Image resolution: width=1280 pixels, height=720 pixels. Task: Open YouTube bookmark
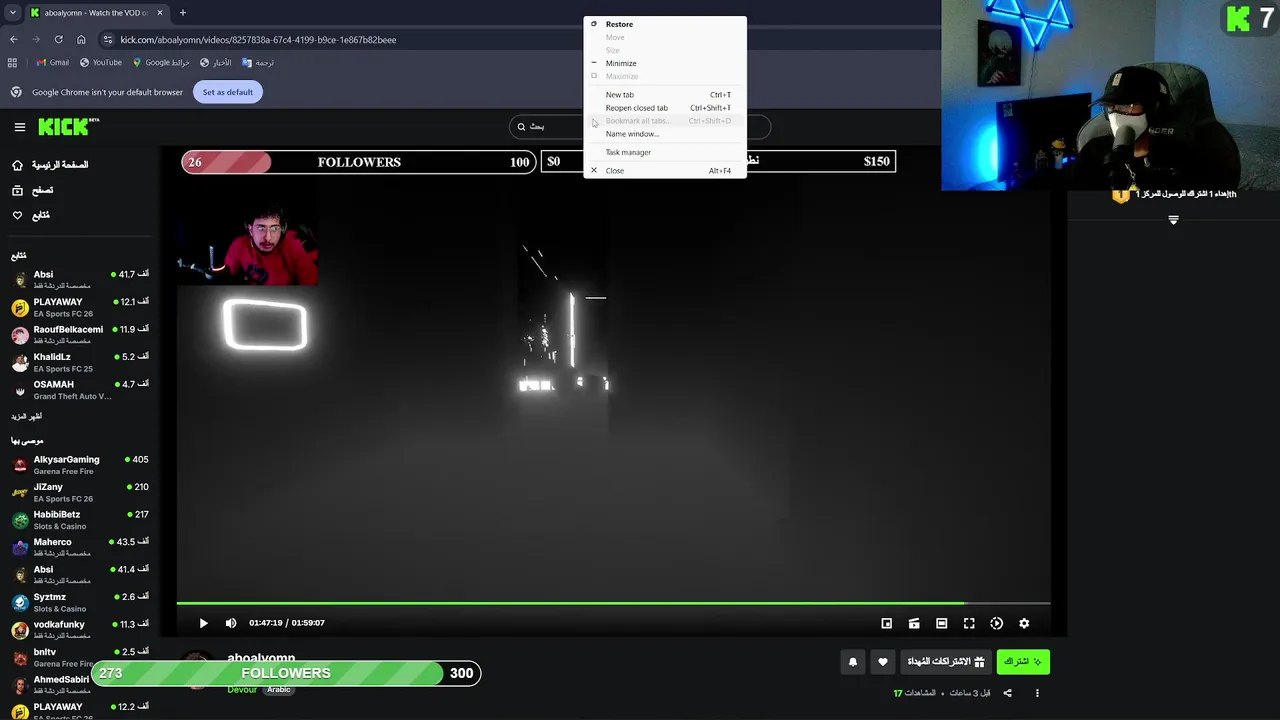(100, 63)
